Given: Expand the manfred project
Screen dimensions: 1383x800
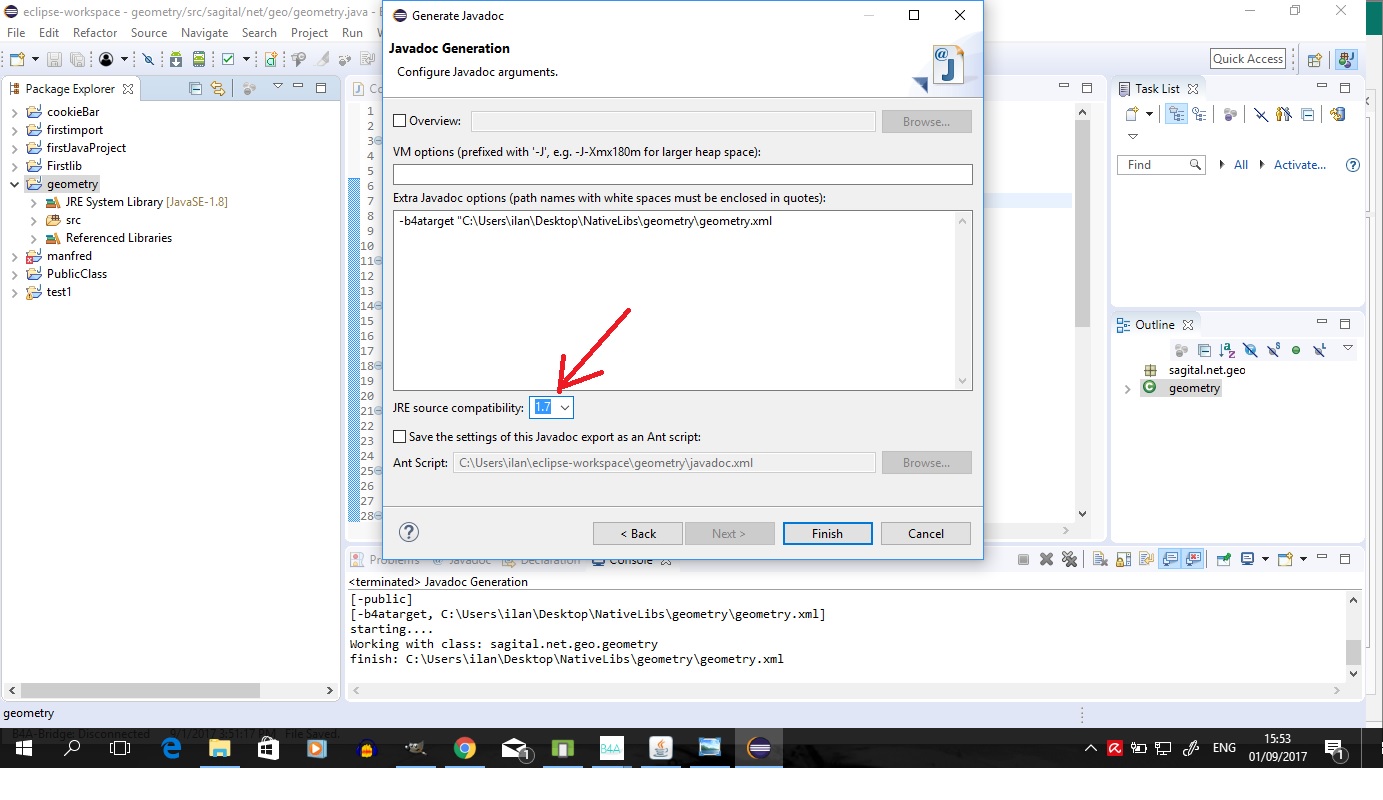Looking at the screenshot, I should pos(15,256).
